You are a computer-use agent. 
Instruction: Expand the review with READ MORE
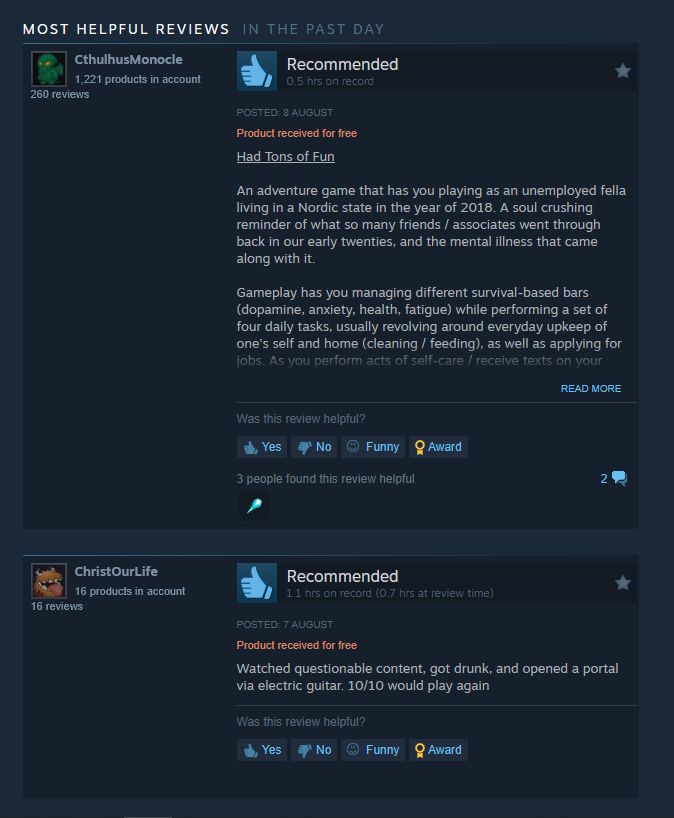point(591,389)
